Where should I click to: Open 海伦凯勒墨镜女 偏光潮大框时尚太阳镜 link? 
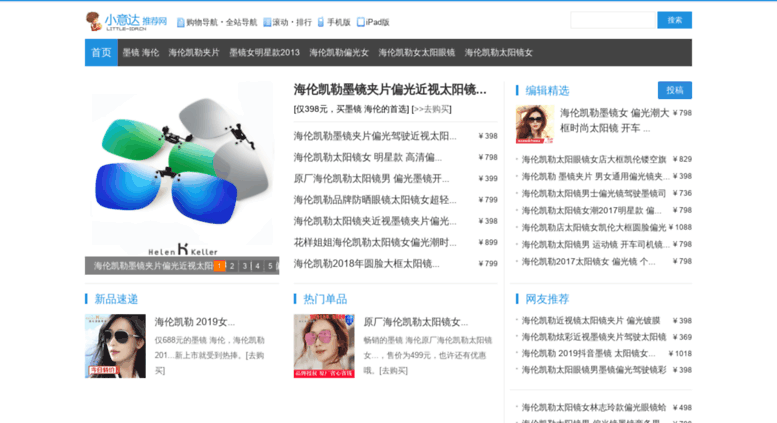(x=614, y=120)
